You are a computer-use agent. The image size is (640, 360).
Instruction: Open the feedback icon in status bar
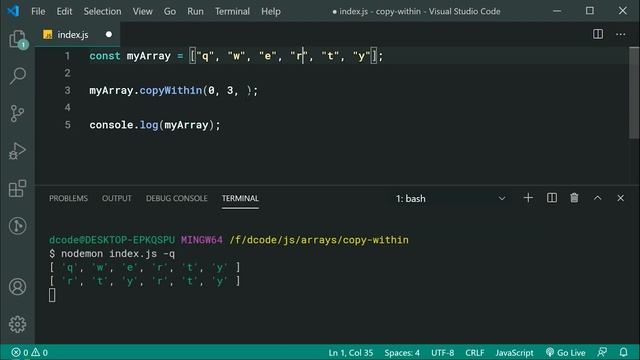602,352
